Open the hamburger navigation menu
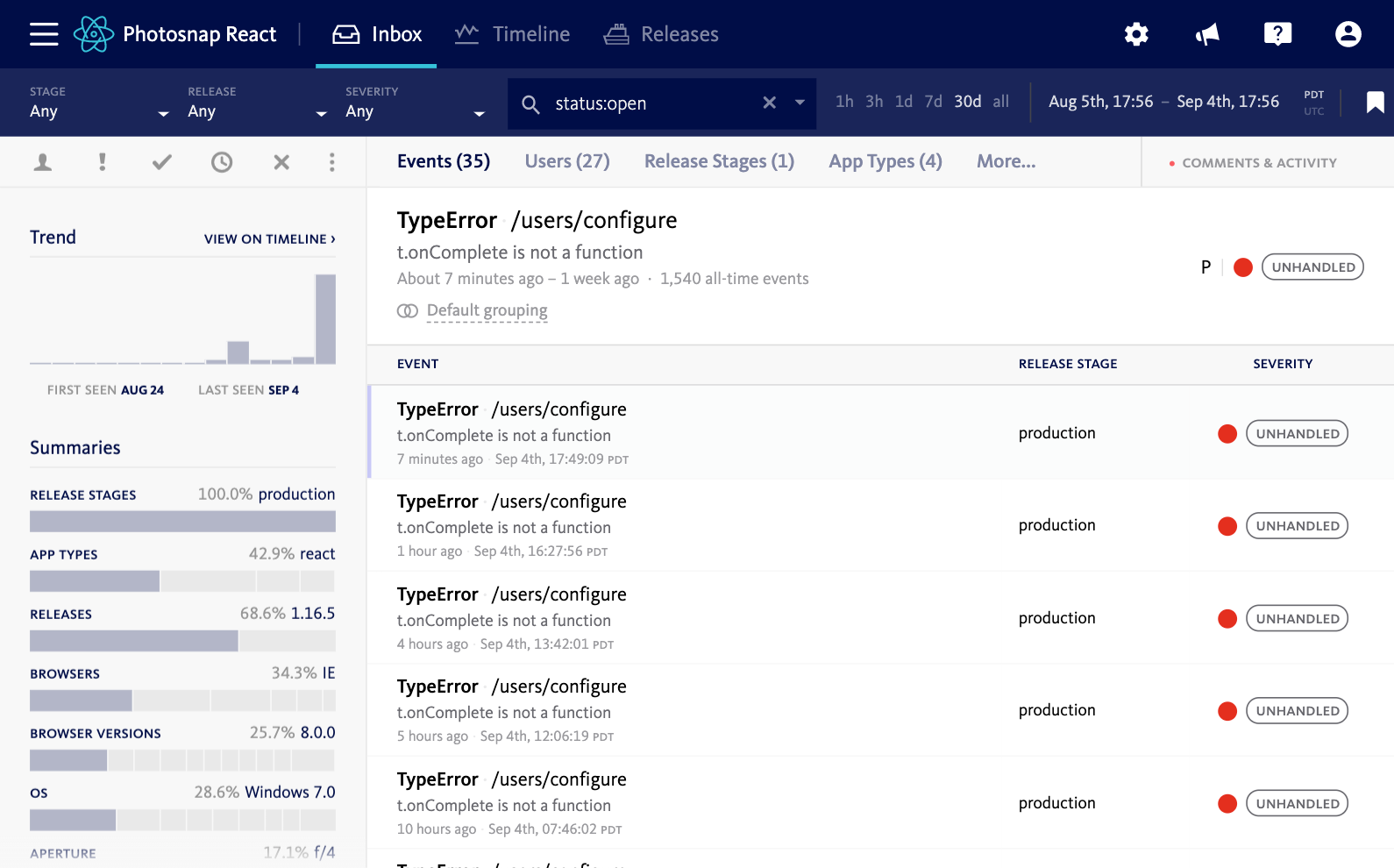The height and width of the screenshot is (868, 1394). coord(44,34)
